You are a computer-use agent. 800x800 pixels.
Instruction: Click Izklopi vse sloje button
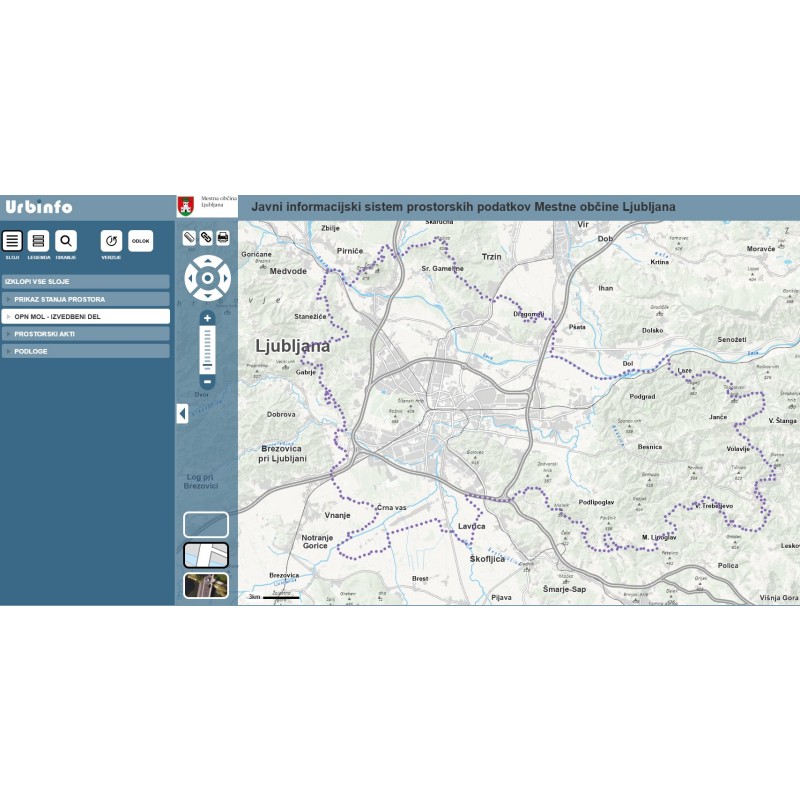click(85, 282)
